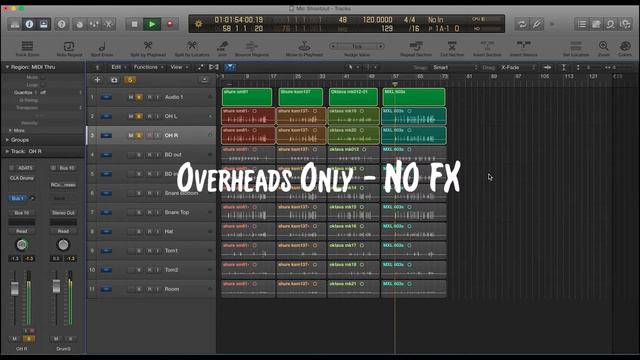
Task: Stop playback with the stop button
Action: (x=134, y=24)
